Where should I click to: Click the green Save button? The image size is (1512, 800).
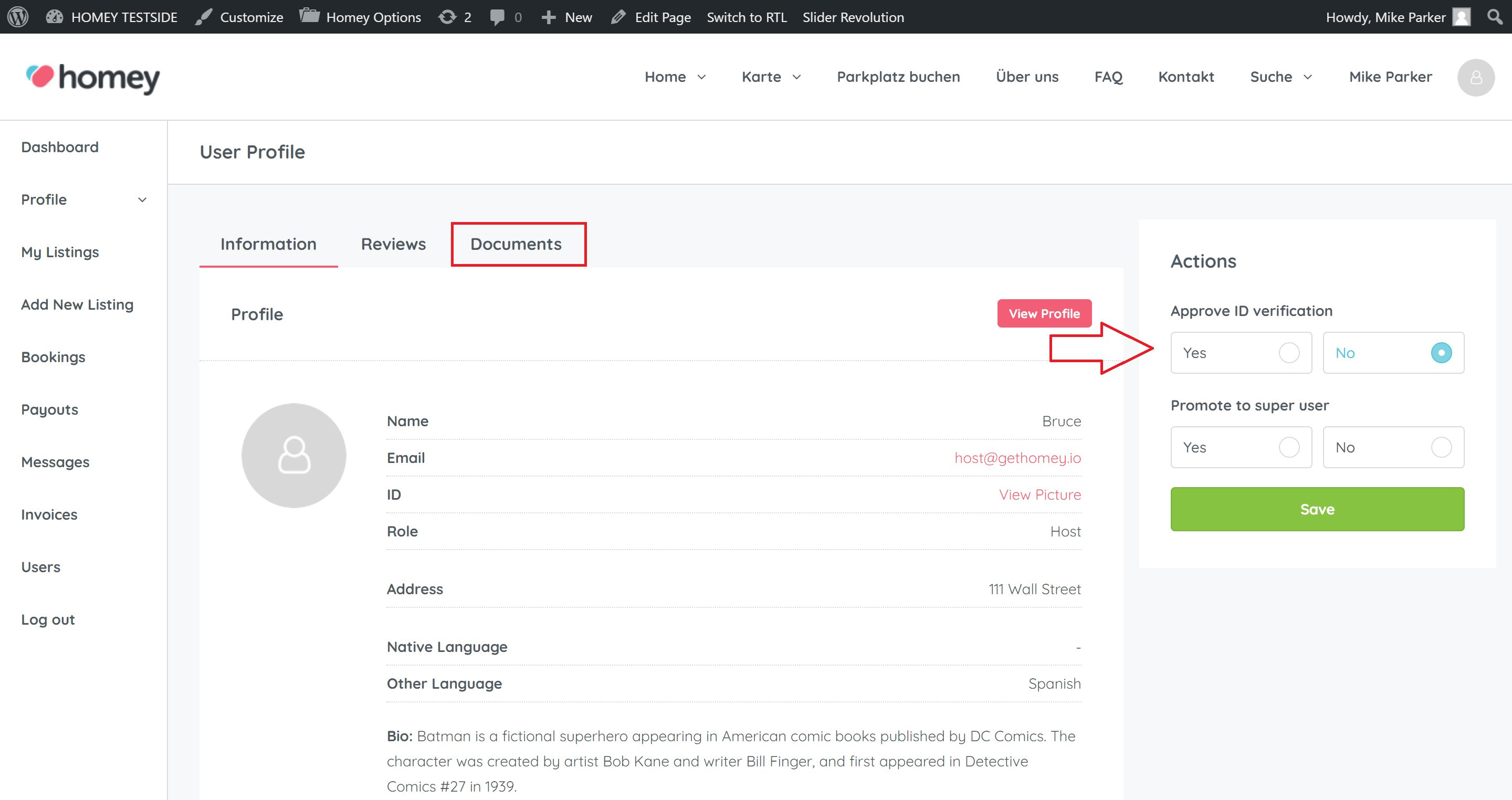pyautogui.click(x=1317, y=509)
